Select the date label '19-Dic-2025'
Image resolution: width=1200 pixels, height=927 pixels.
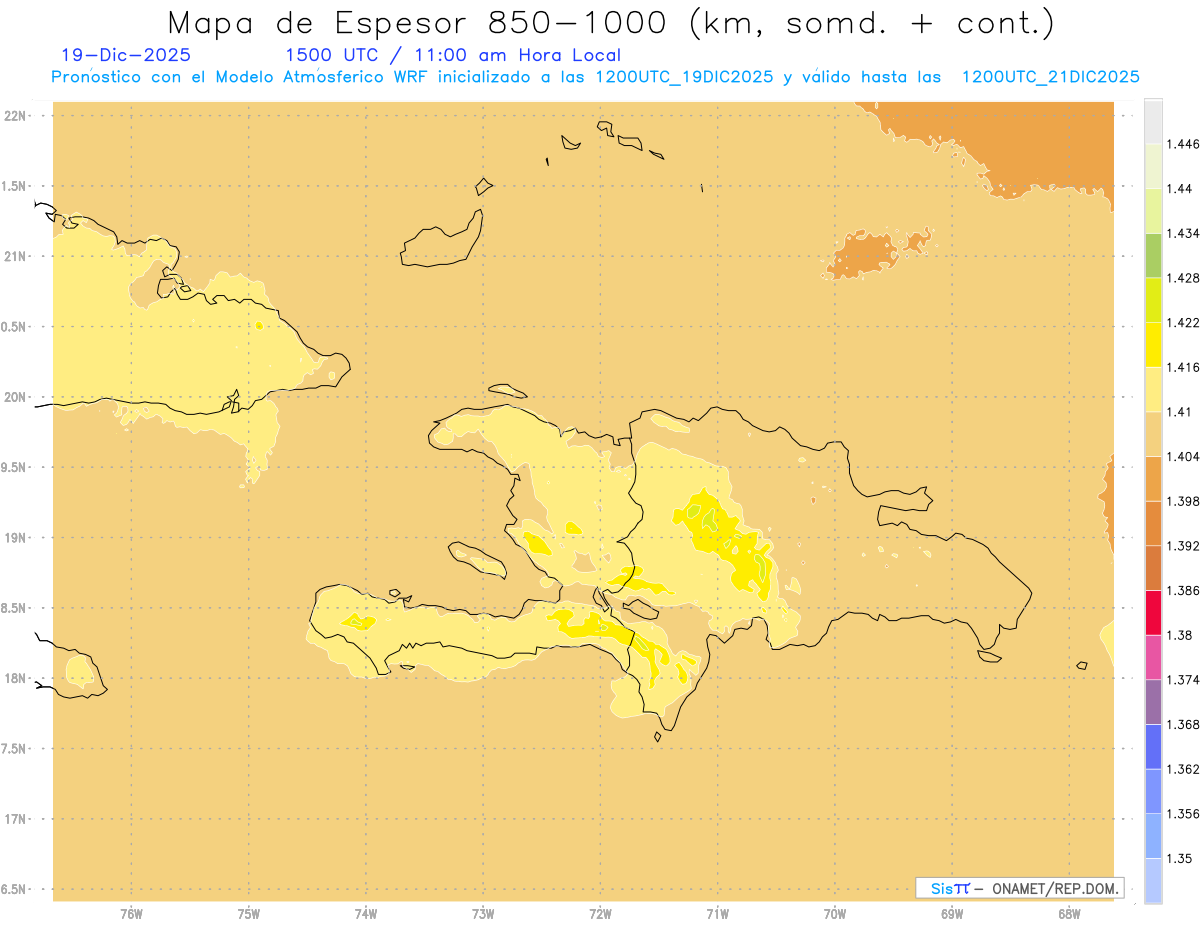click(x=125, y=56)
